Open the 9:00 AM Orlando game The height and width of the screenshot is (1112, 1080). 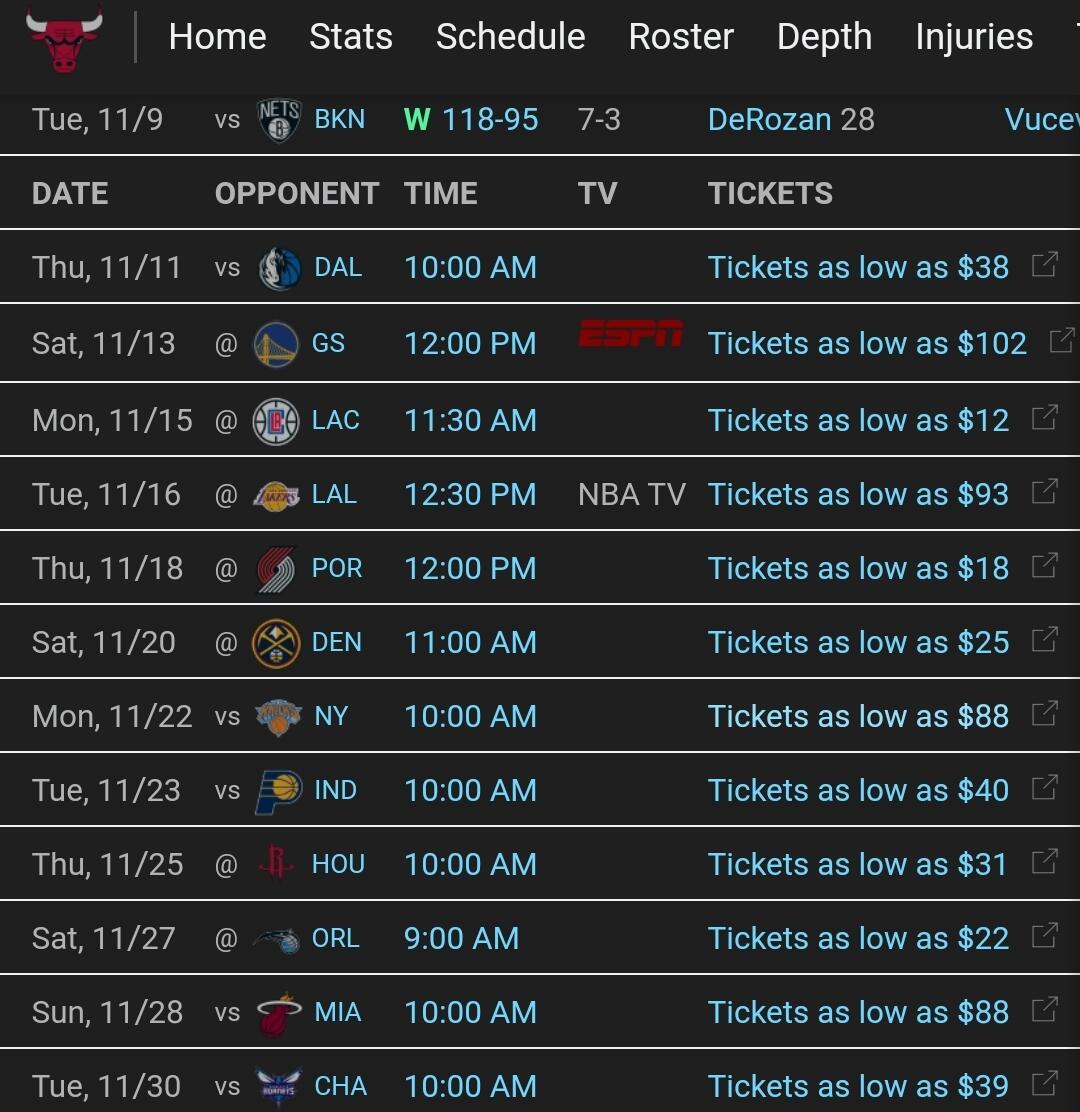click(x=461, y=939)
